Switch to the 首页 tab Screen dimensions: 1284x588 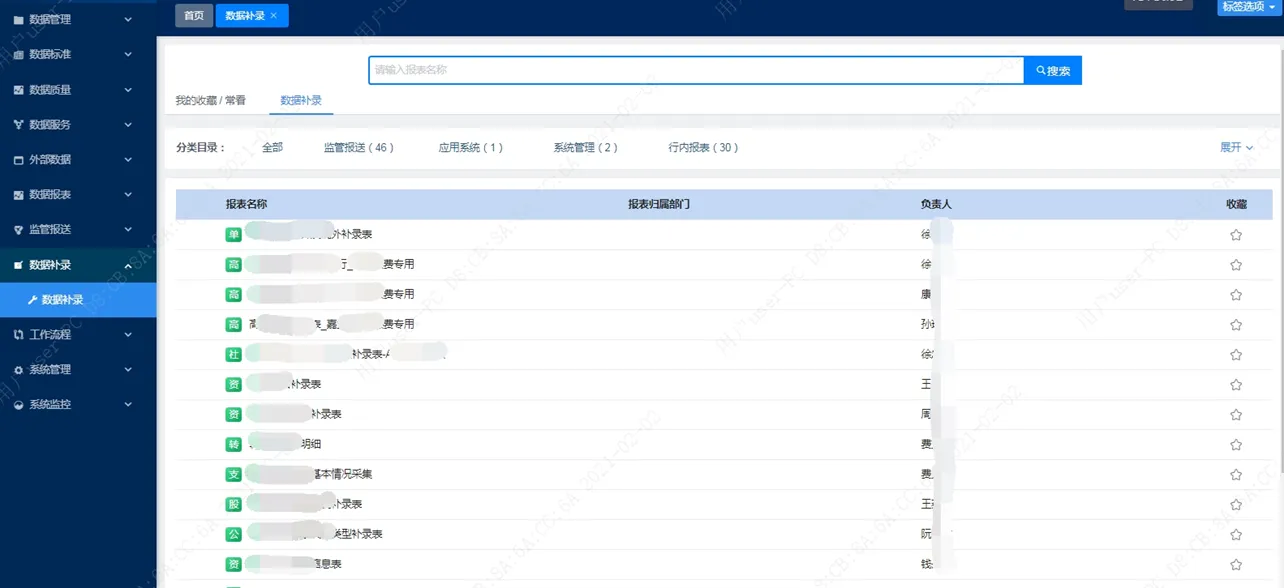coord(194,16)
